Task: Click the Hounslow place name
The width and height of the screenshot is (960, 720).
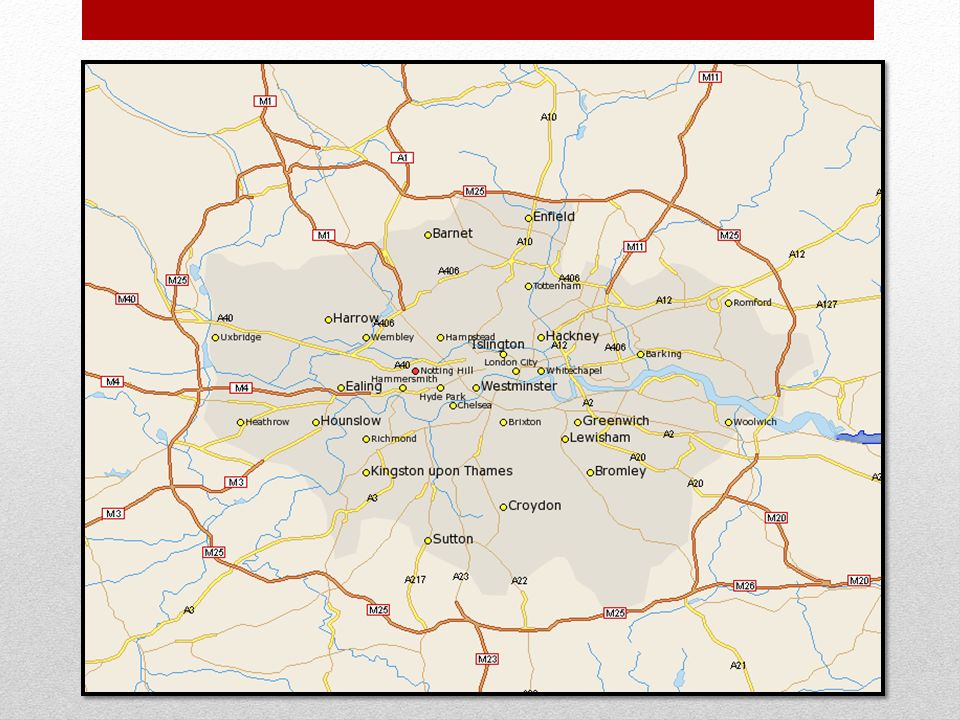Action: coord(351,421)
